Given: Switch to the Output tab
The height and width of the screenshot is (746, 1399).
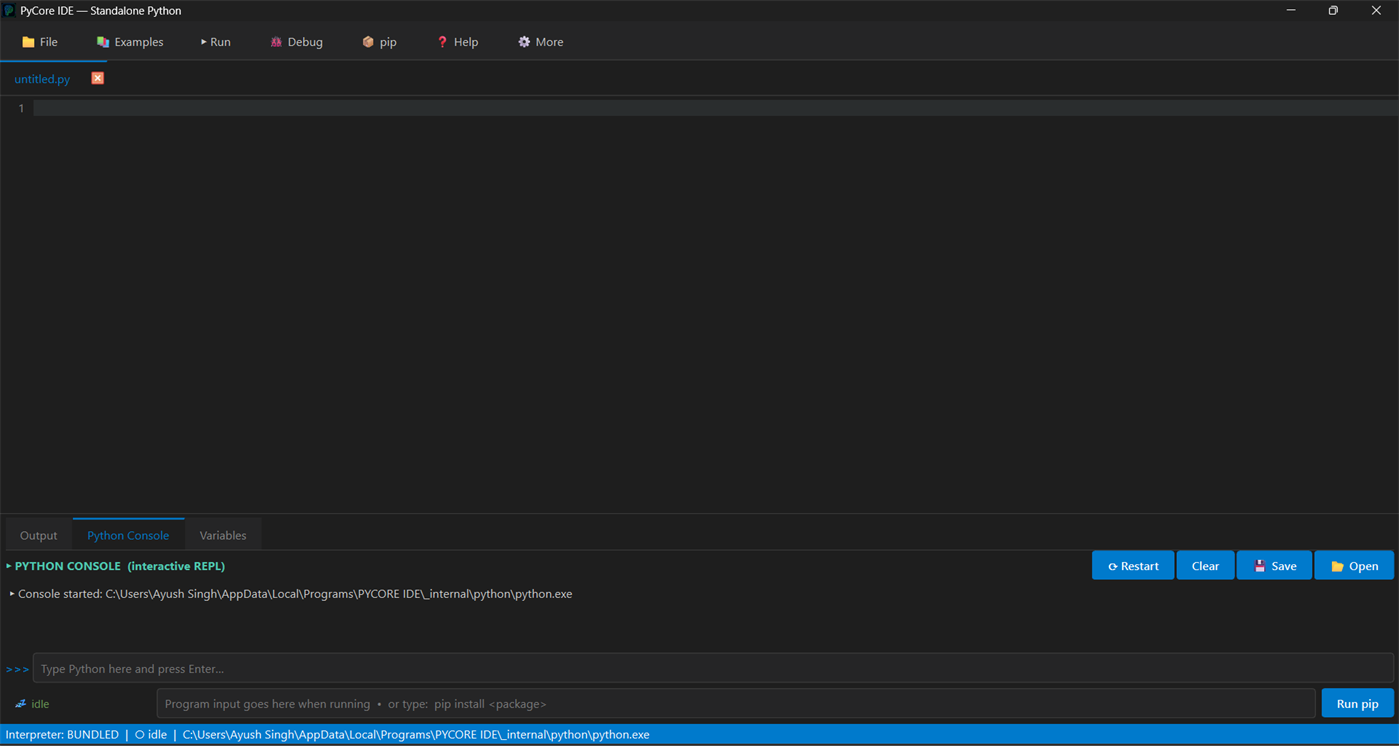Looking at the screenshot, I should click(x=39, y=535).
